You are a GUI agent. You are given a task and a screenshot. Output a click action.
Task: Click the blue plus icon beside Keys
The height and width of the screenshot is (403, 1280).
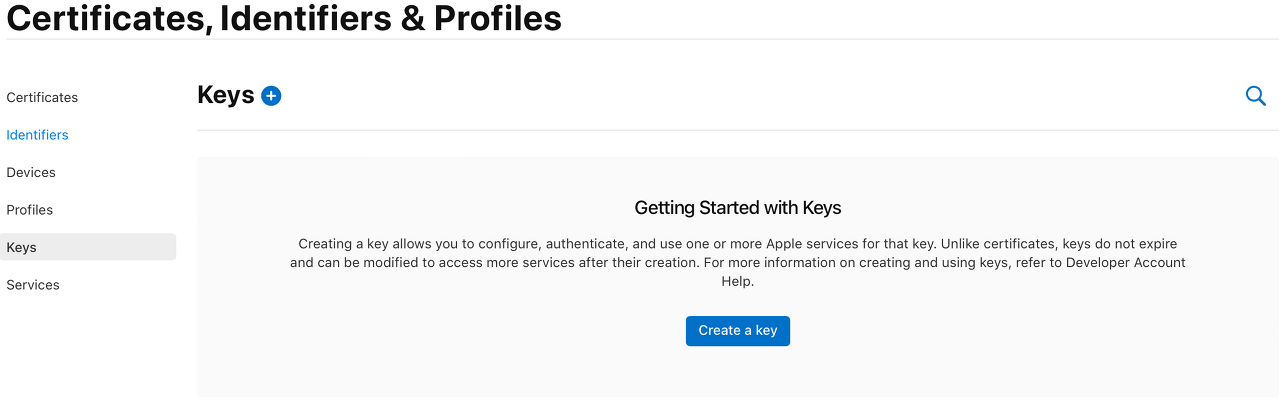click(271, 96)
